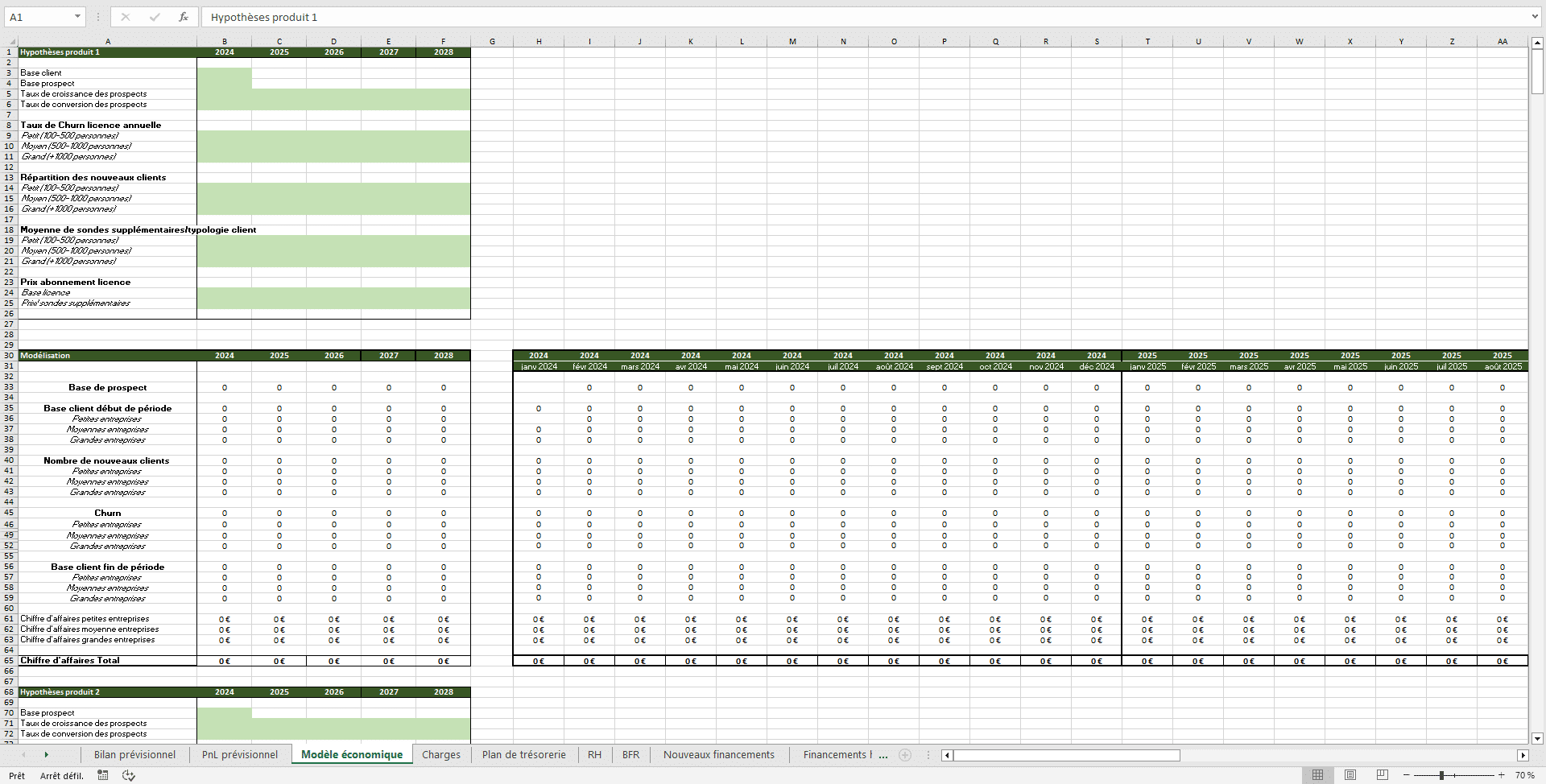Click the zoom slider handle

[x=1441, y=775]
